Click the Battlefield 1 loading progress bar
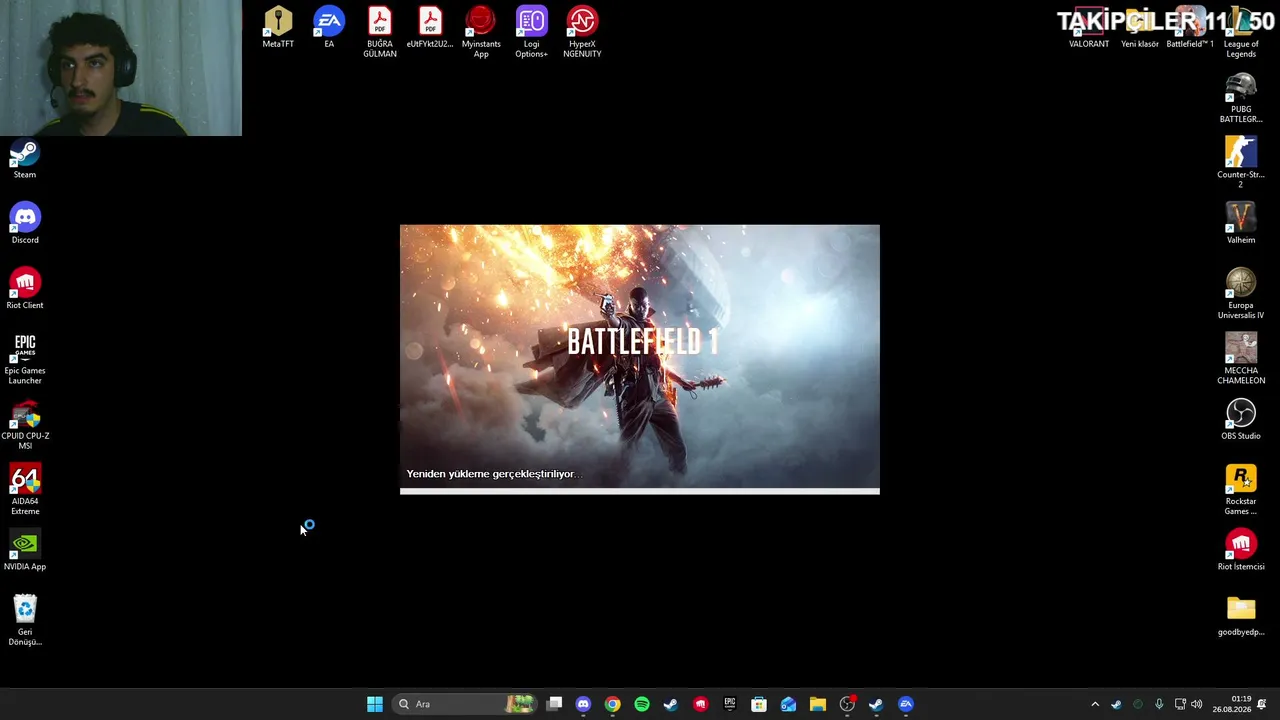This screenshot has width=1280, height=720. [640, 491]
